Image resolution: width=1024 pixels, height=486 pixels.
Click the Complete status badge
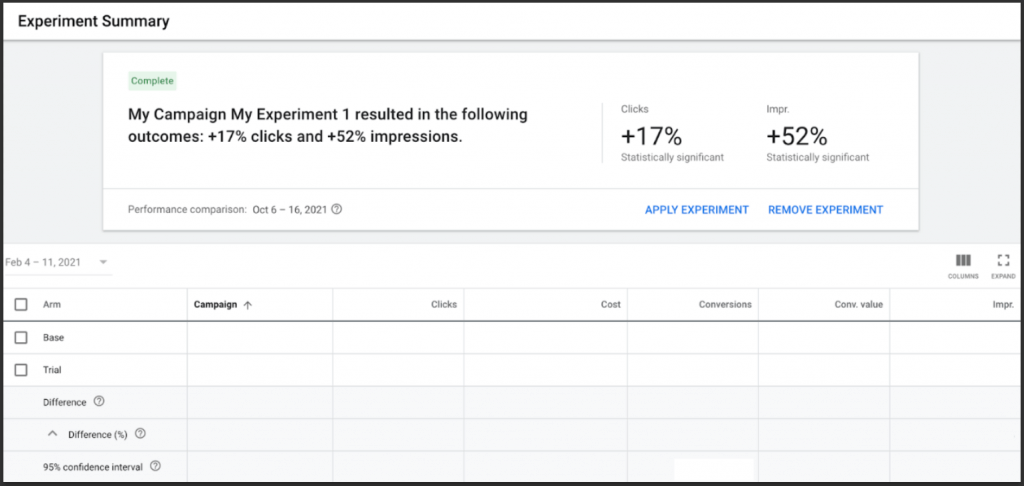pyautogui.click(x=152, y=81)
